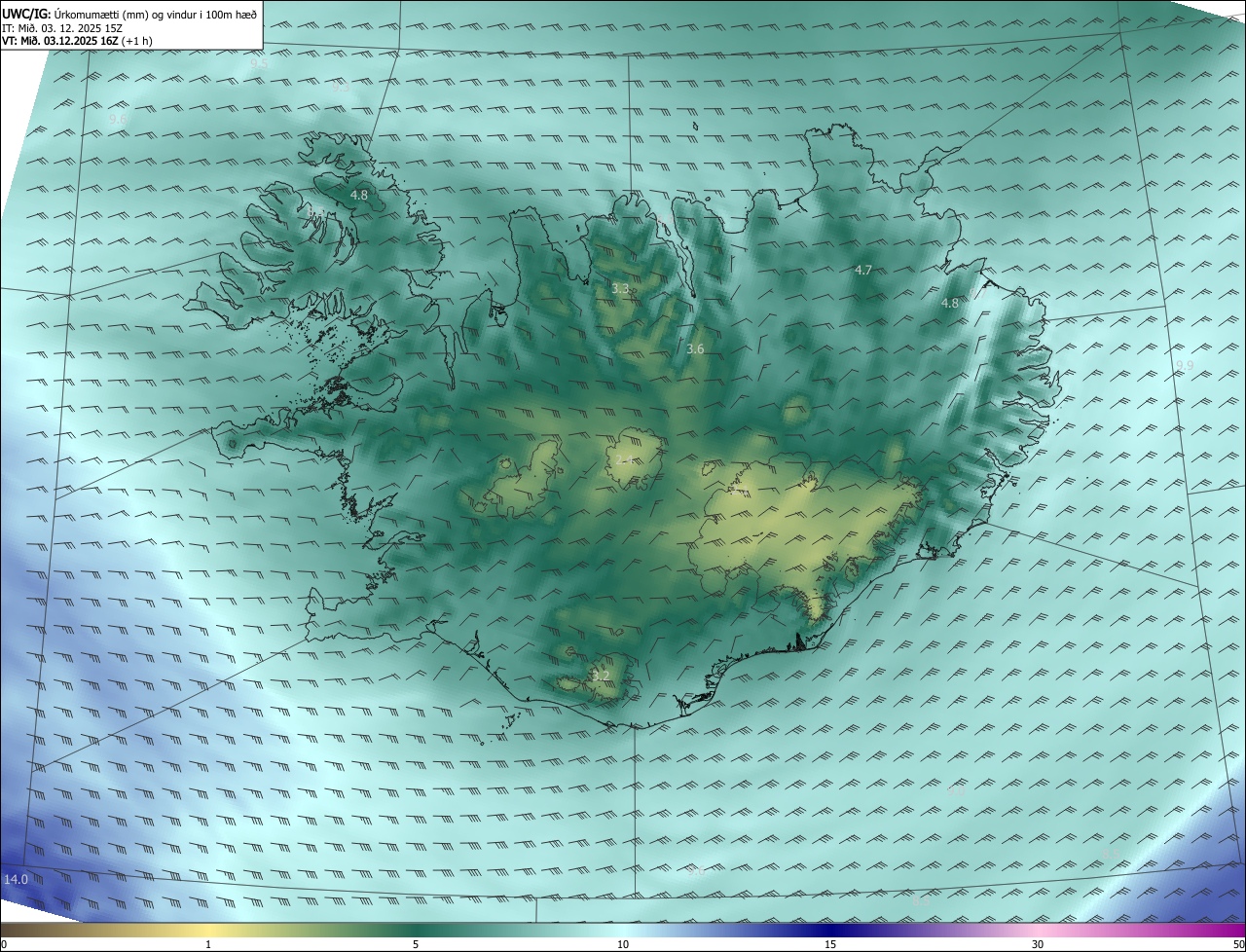Click the 4.7 value in the northeast
The width and height of the screenshot is (1246, 952).
863,270
